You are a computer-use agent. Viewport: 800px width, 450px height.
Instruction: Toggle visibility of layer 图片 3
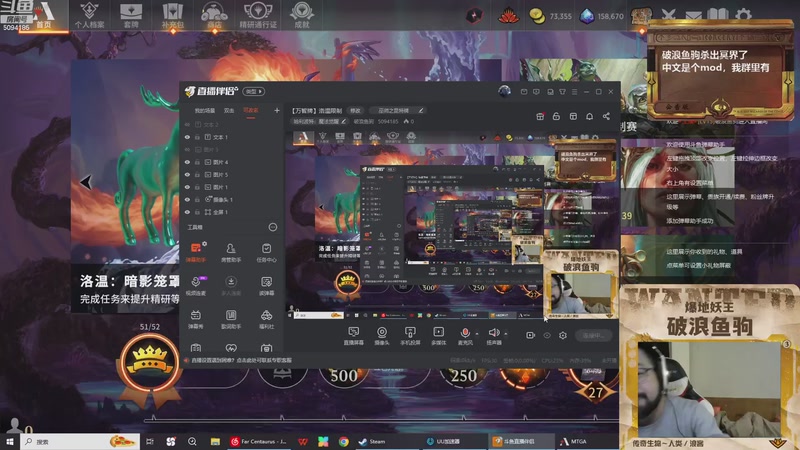click(x=187, y=149)
